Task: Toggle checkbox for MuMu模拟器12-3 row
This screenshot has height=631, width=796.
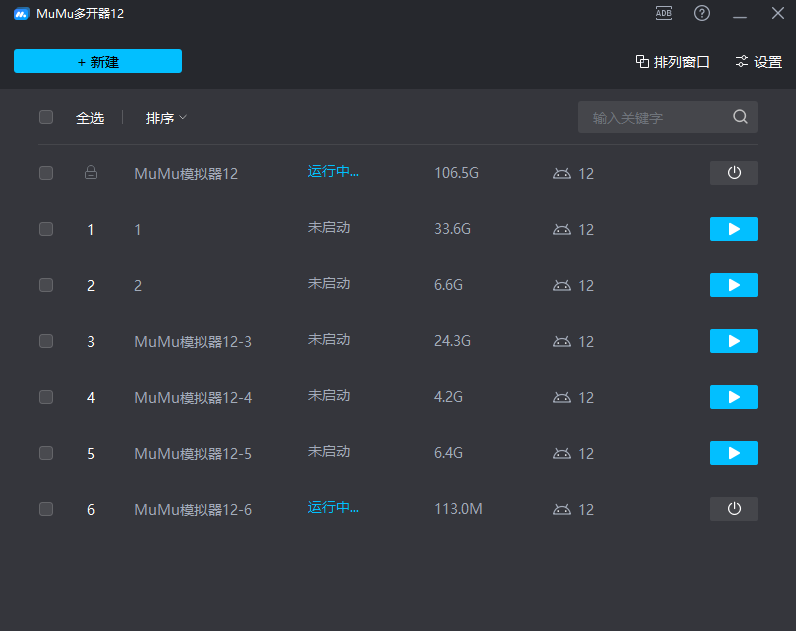Action: tap(46, 341)
